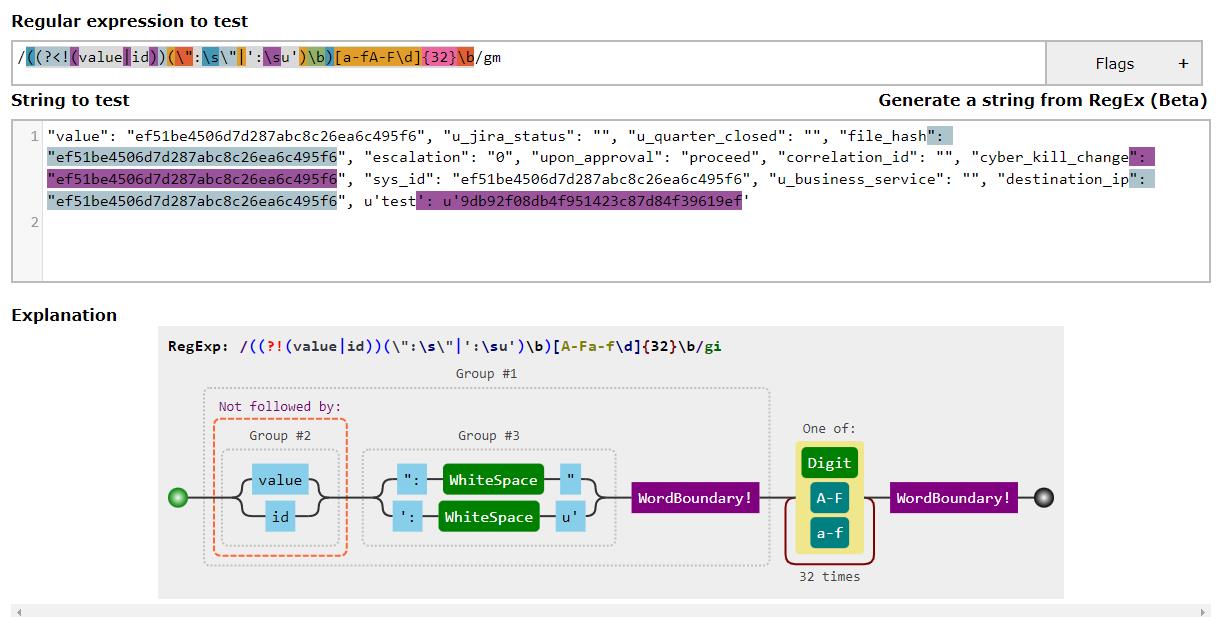Click the A-F character range node
The image size is (1227, 617).
click(x=828, y=497)
